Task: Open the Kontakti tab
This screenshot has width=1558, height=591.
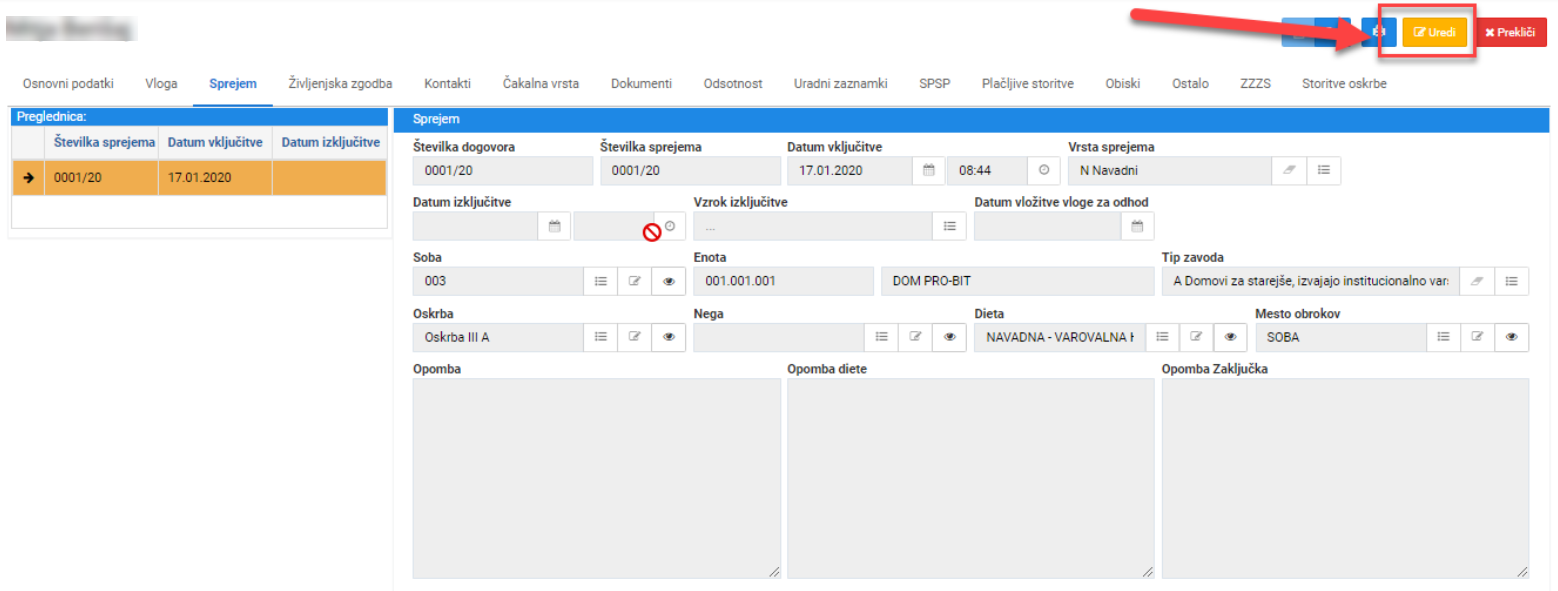Action: [447, 84]
